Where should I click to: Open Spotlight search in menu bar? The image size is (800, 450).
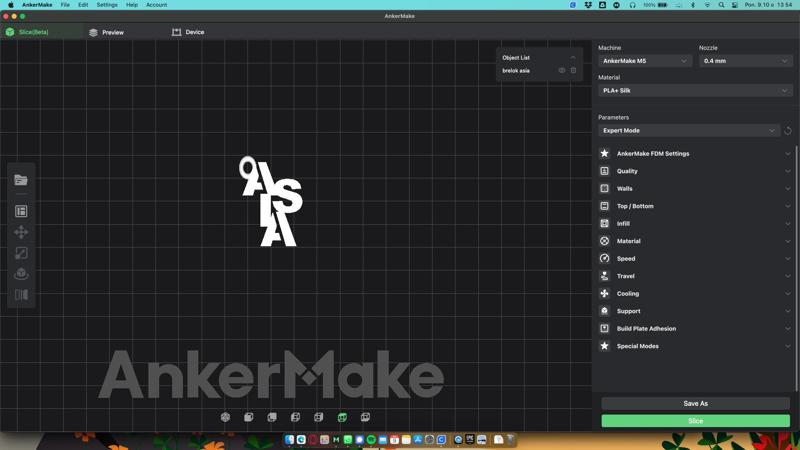point(721,5)
